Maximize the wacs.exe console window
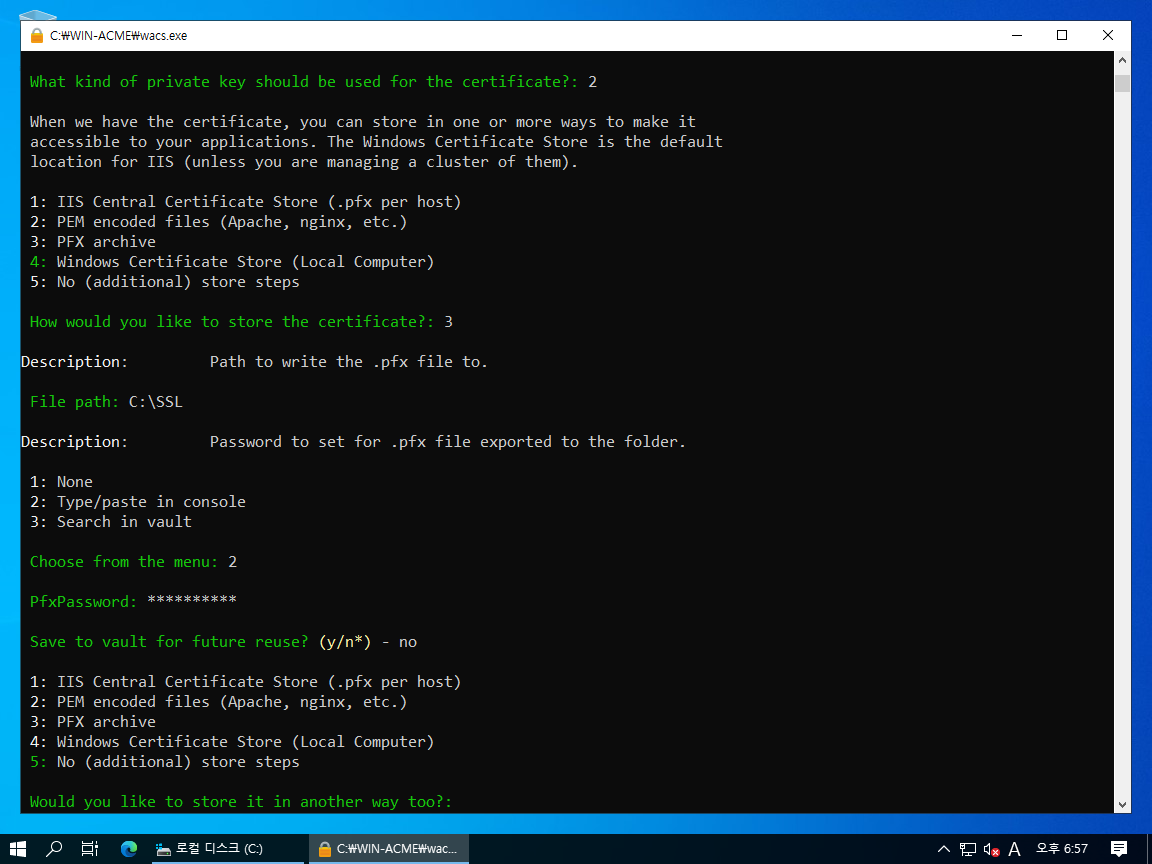The width and height of the screenshot is (1152, 864). [1062, 35]
